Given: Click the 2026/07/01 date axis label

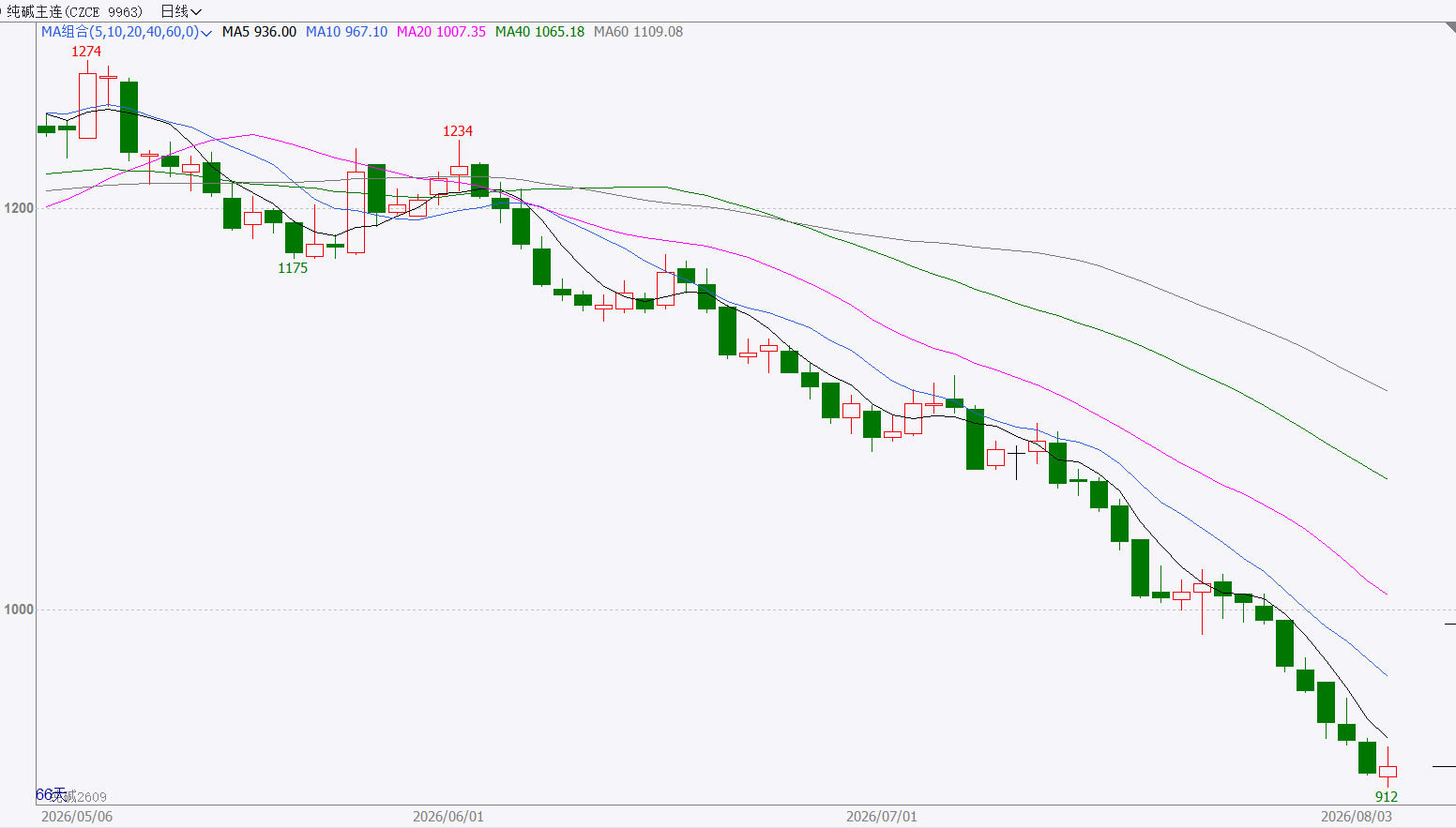Looking at the screenshot, I should [882, 817].
